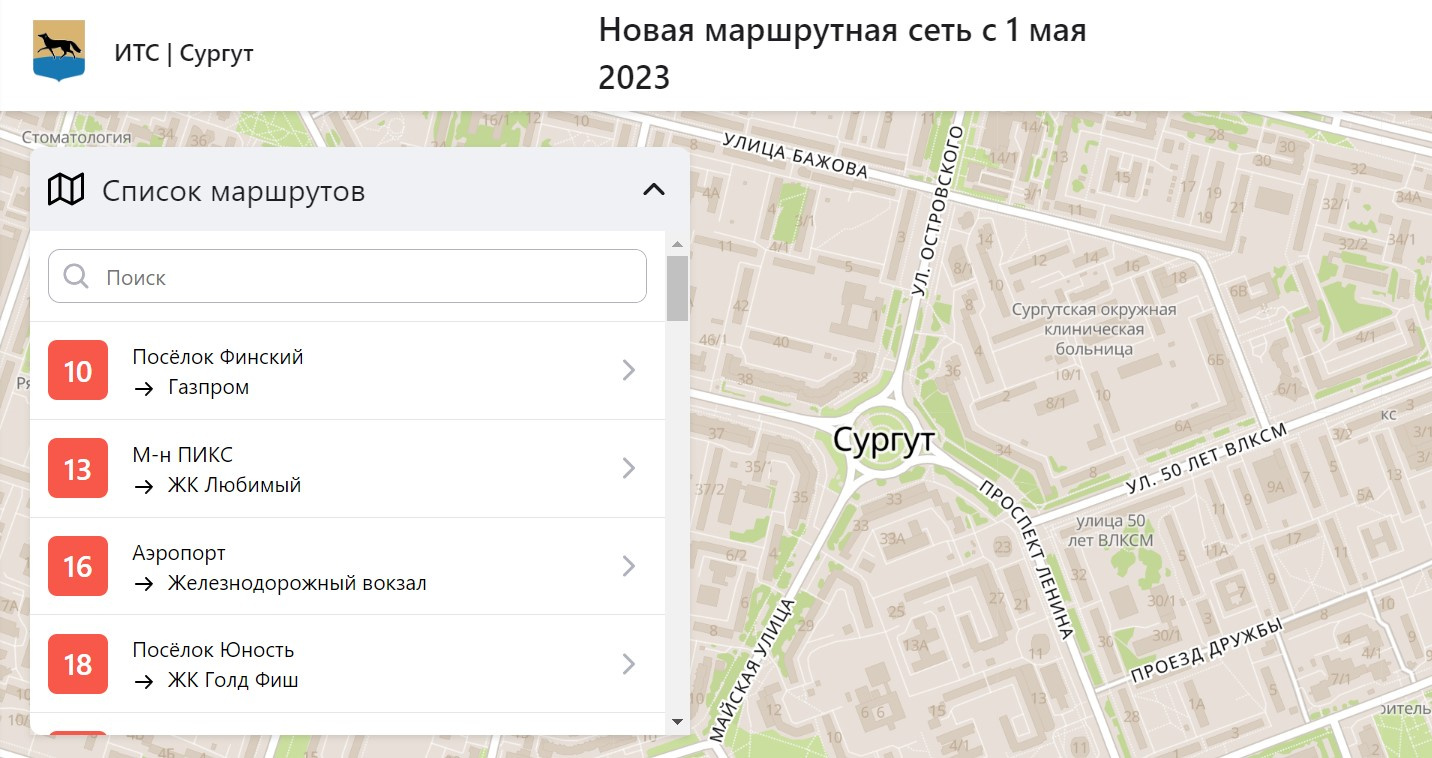
Task: Open route Посёлок Финский
Action: [x=218, y=357]
